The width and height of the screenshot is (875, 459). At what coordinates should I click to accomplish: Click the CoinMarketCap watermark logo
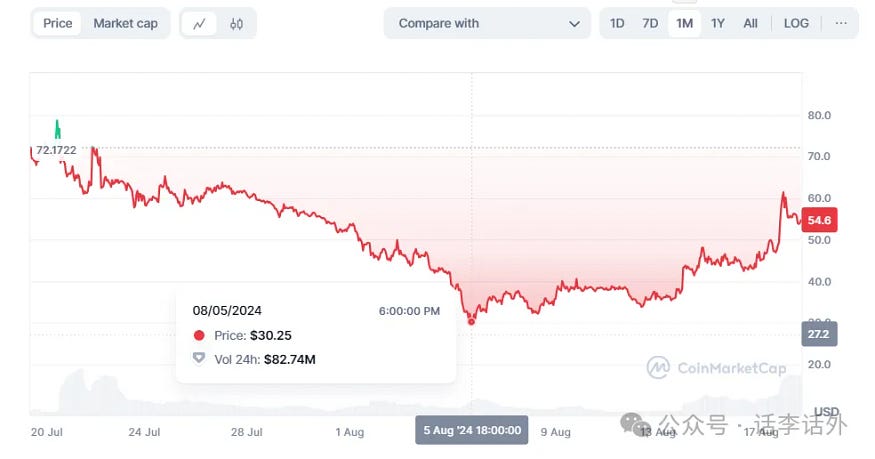click(x=657, y=367)
